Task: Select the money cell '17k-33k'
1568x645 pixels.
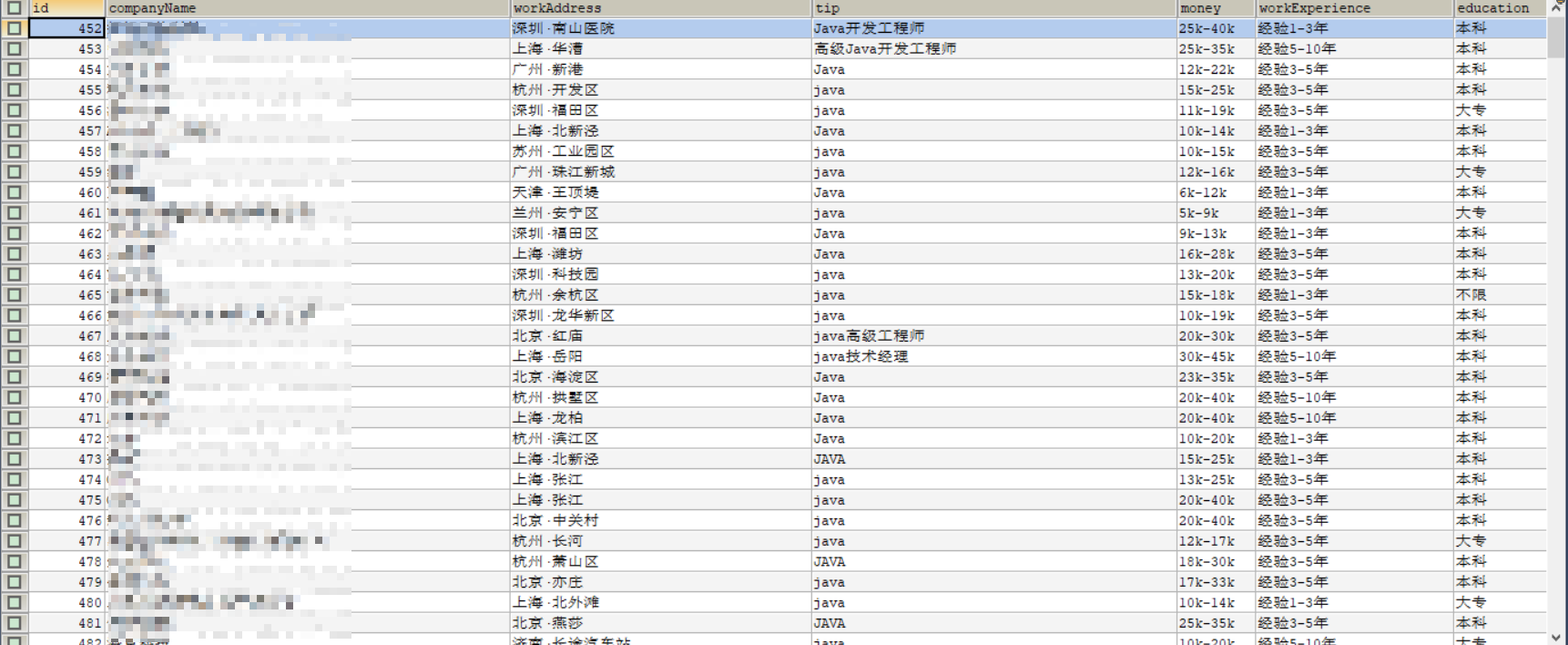Action: pos(1216,581)
